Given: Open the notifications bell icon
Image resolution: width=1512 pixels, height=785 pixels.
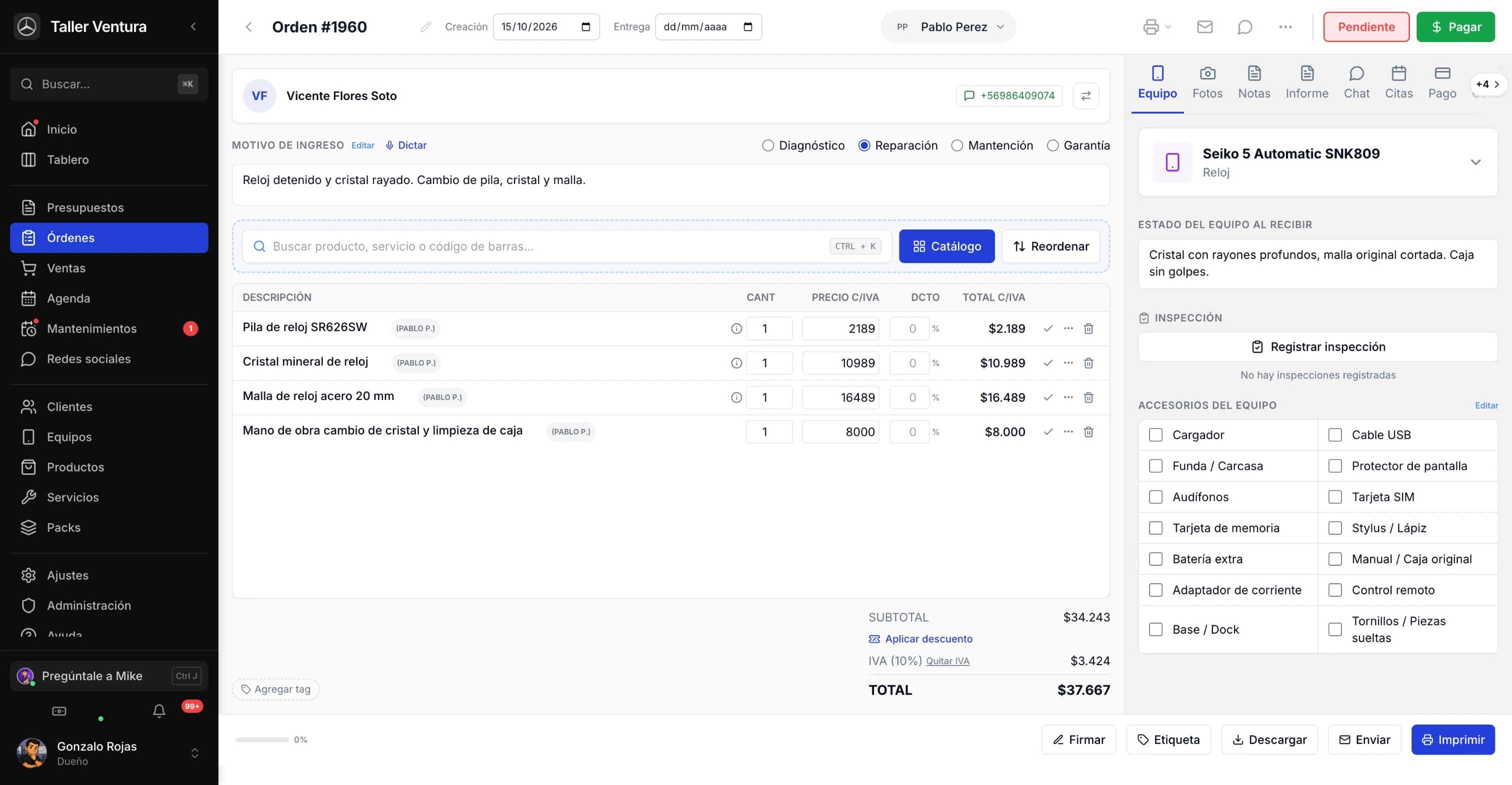Looking at the screenshot, I should pos(158,711).
